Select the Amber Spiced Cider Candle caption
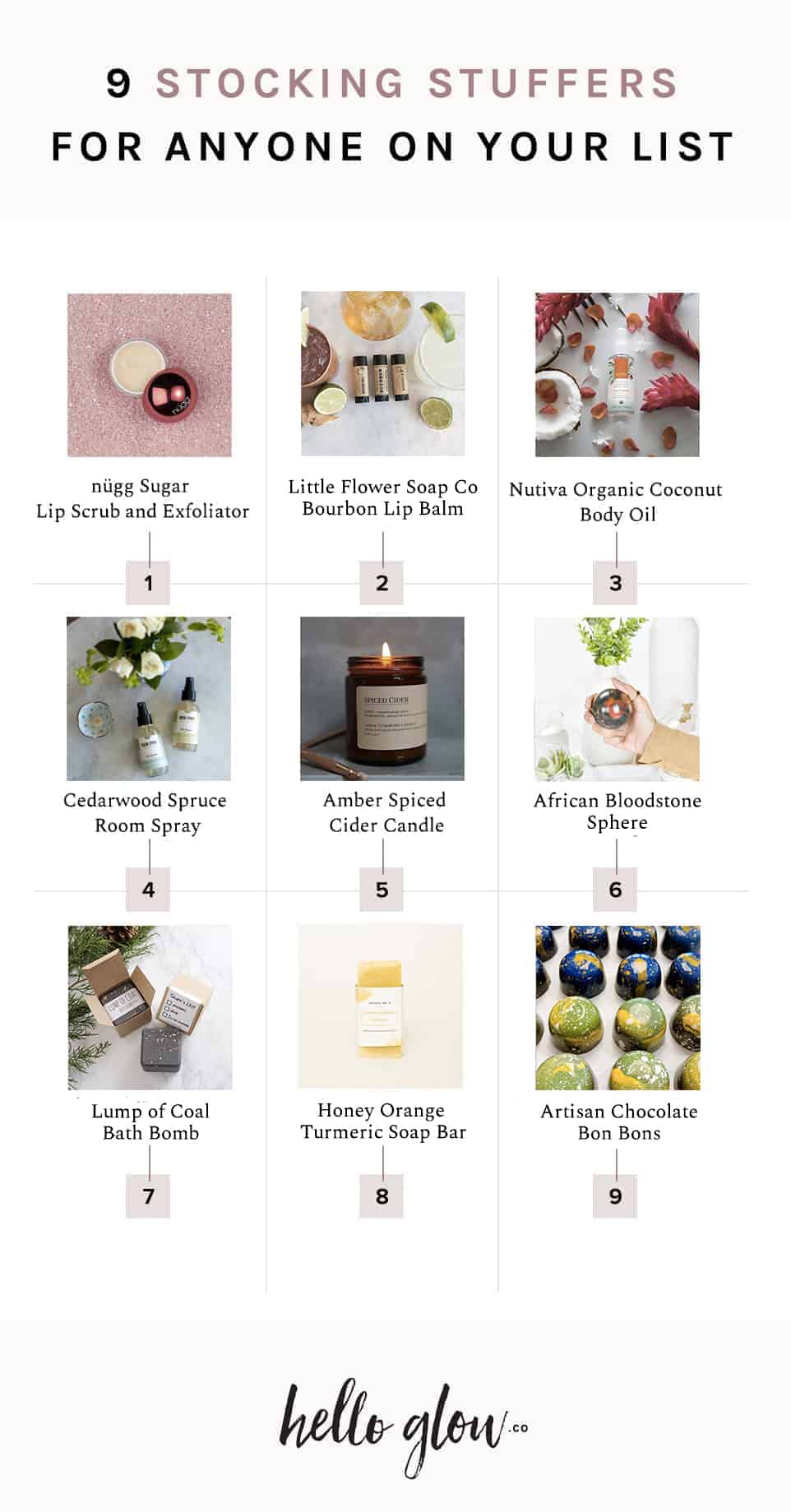The image size is (791, 1512). [x=385, y=812]
